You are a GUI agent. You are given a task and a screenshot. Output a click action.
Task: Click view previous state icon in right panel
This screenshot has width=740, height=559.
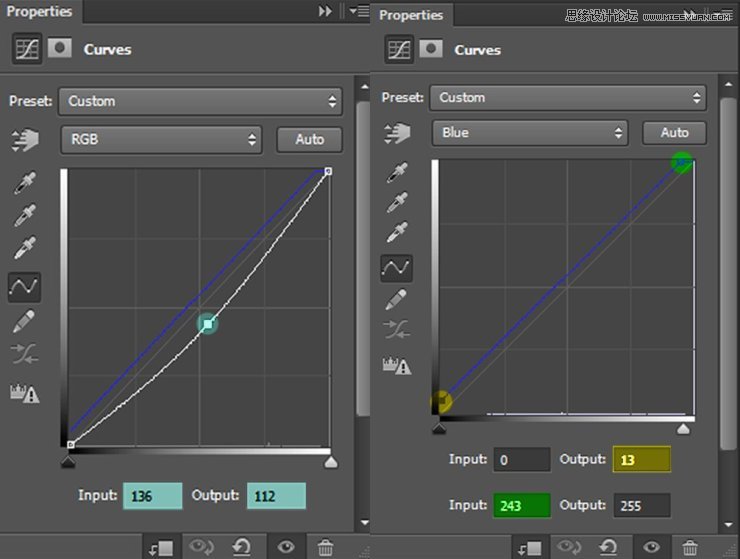click(x=569, y=547)
